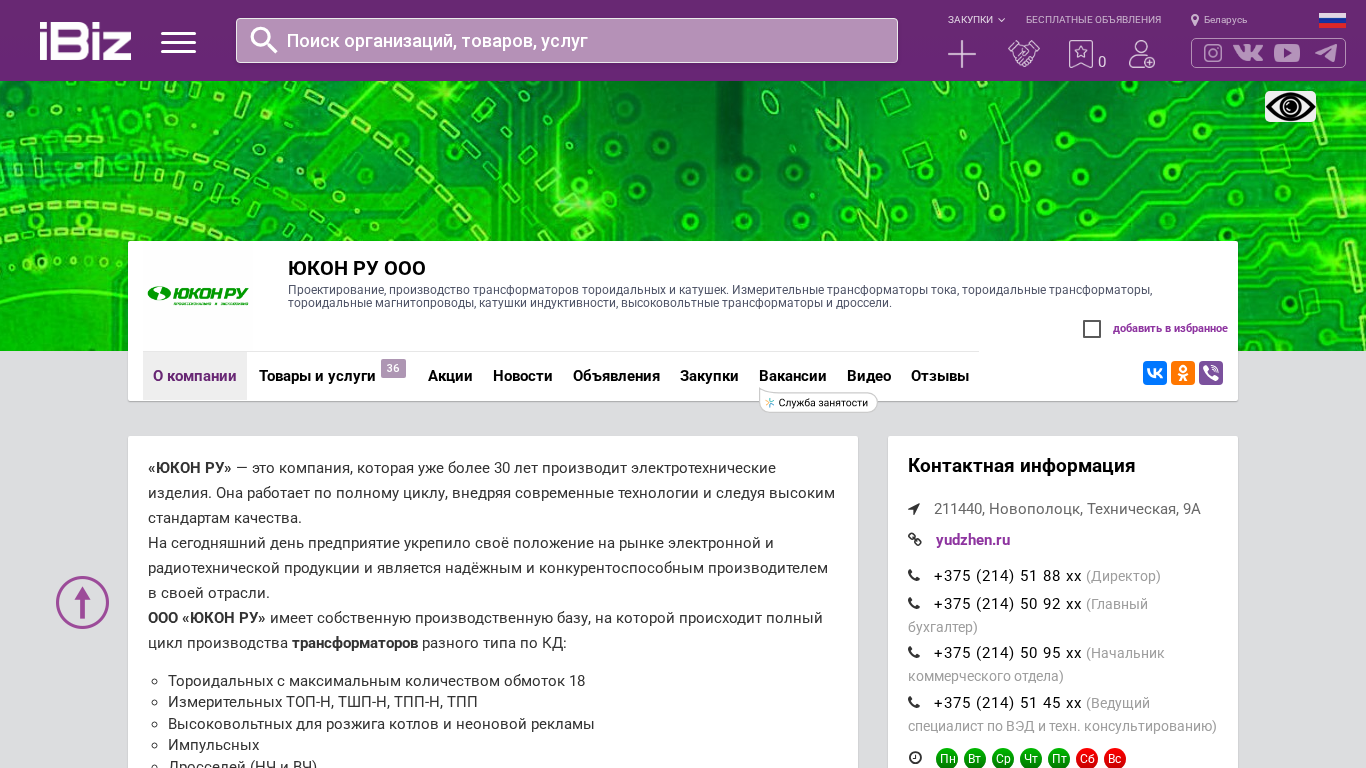Image resolution: width=1366 pixels, height=768 pixels.
Task: Click address 211440, Новополоцк, Техническая, 9А
Action: pos(1067,509)
